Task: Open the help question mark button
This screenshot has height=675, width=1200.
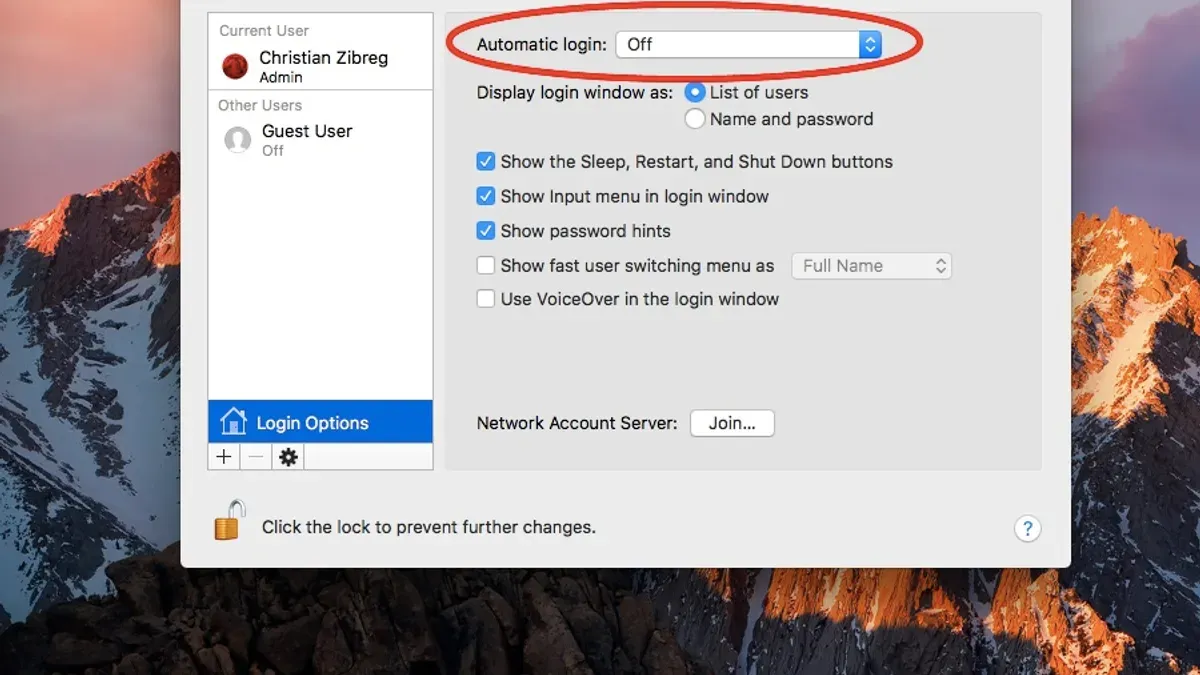Action: tap(1027, 529)
